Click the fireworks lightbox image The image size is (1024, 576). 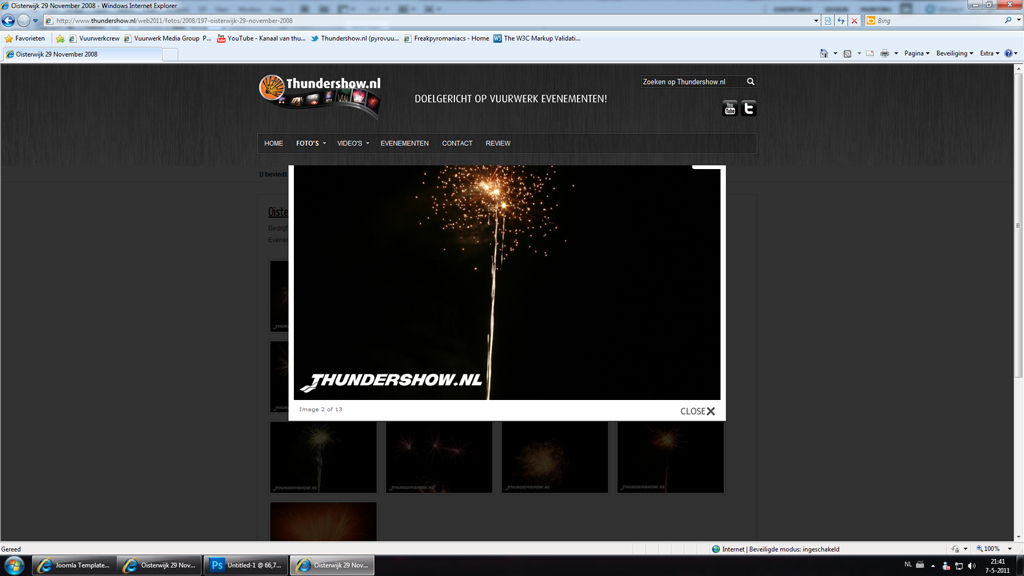(x=507, y=282)
